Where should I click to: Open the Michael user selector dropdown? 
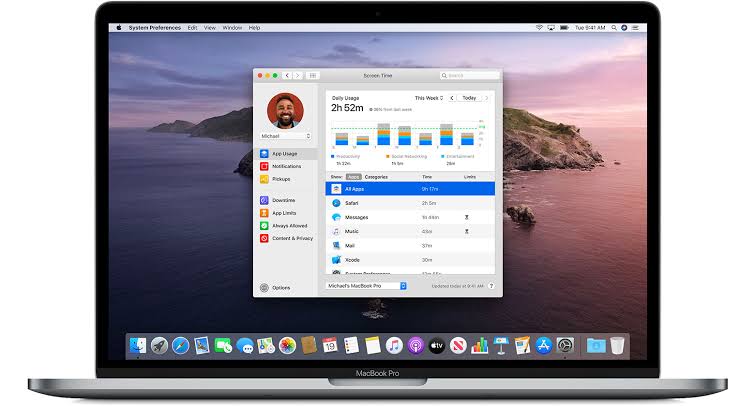286,136
